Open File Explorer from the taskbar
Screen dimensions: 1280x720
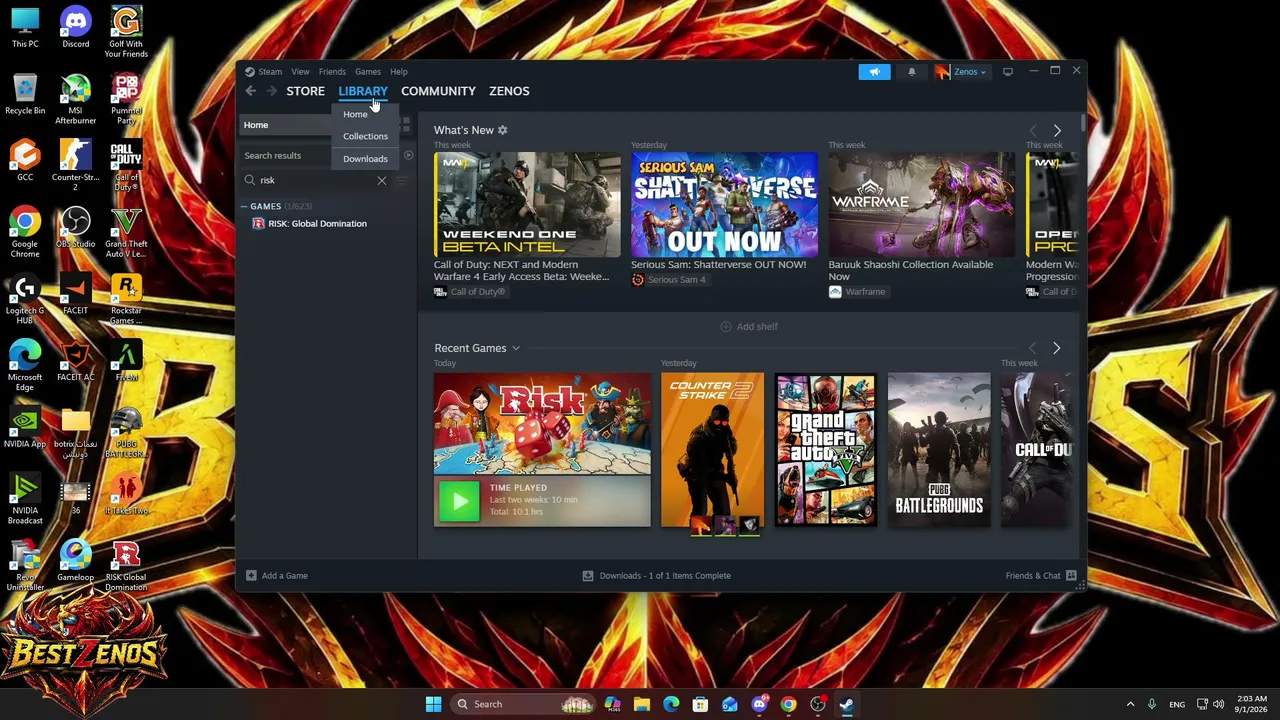point(642,704)
